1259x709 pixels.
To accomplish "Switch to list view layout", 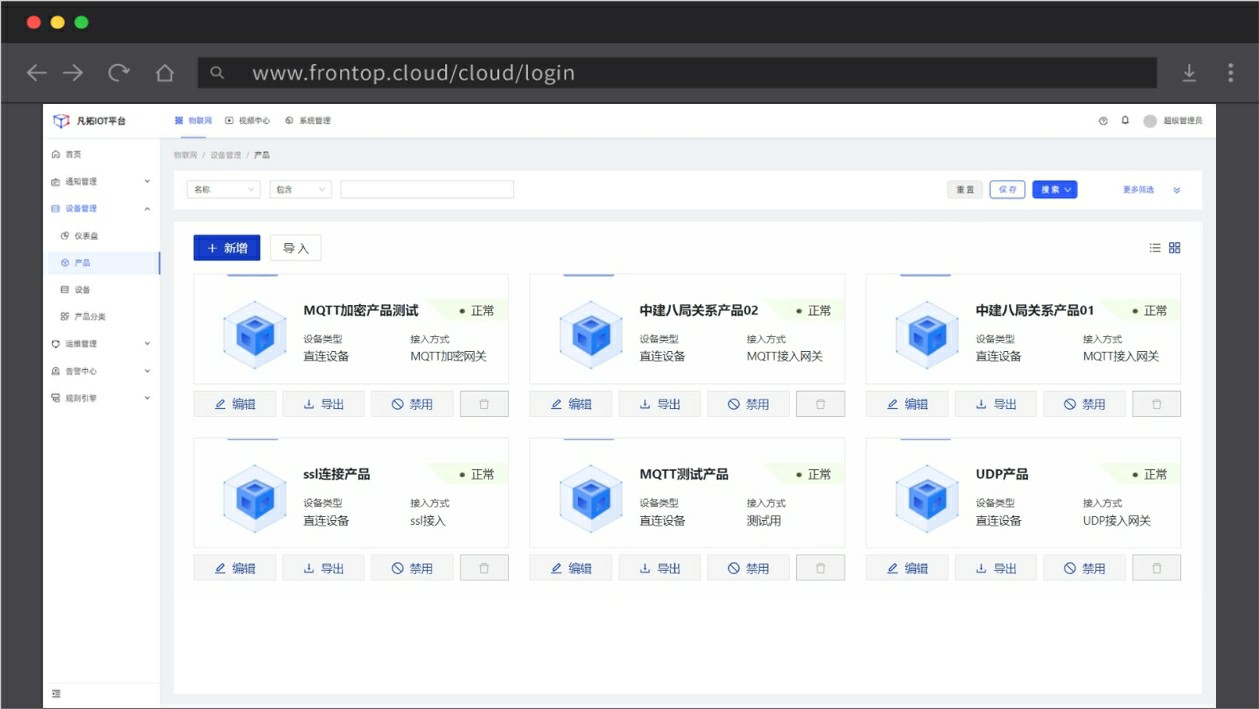I will pyautogui.click(x=1155, y=248).
